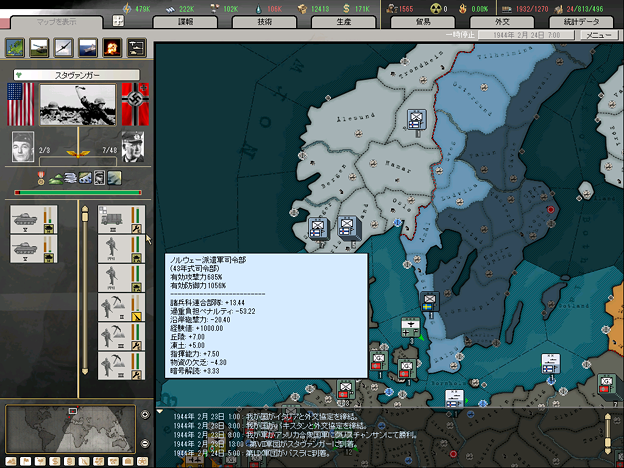Click the weather clouds icon in battle panel
Image resolution: width=624 pixels, height=468 pixels.
(x=71, y=178)
